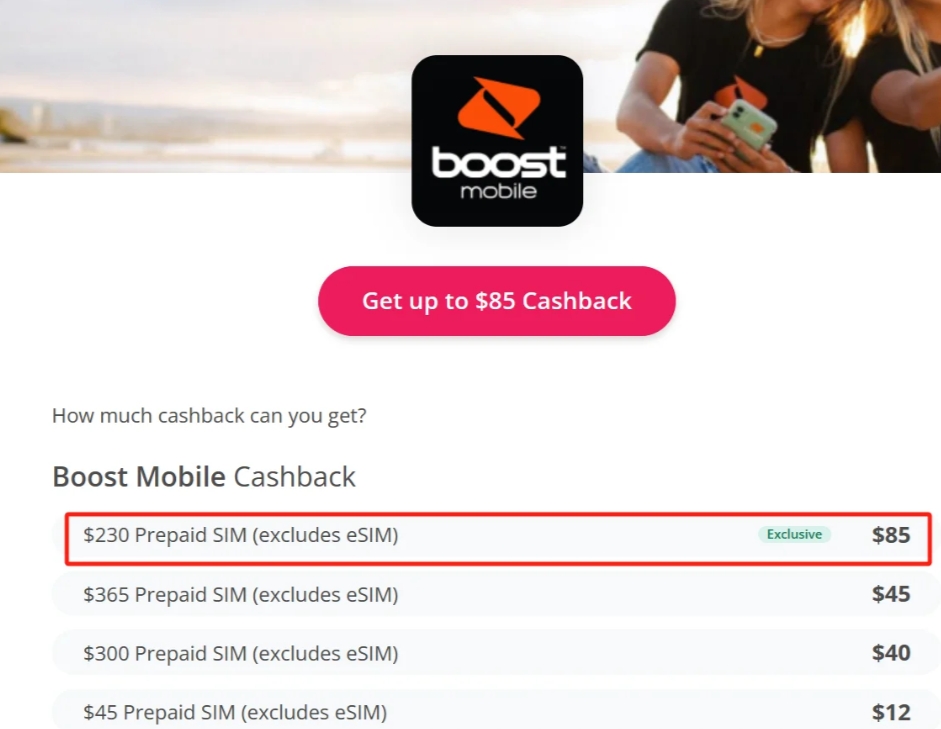Viewport: 941px width, 729px height.
Task: Click How much cashback can you get text
Action: (209, 416)
